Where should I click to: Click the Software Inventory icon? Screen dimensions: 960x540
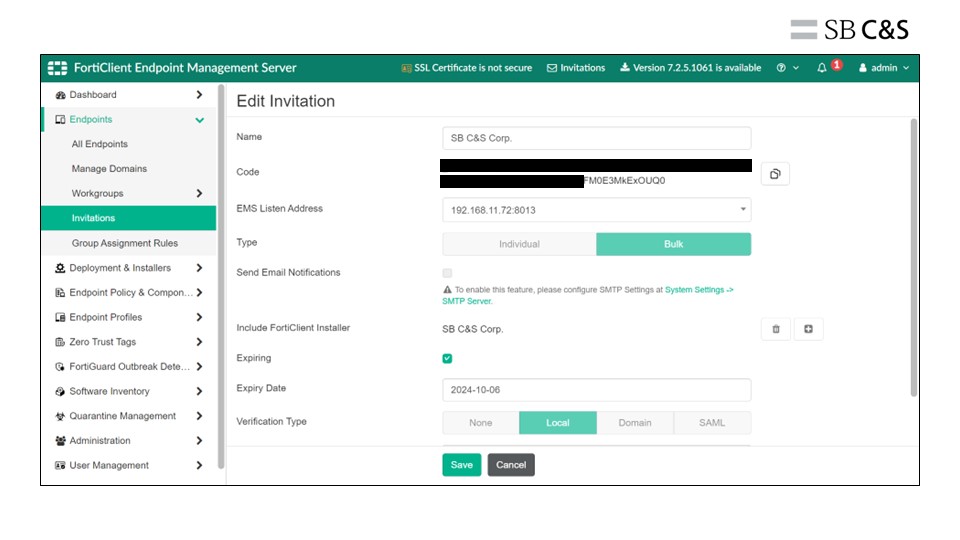(x=60, y=391)
